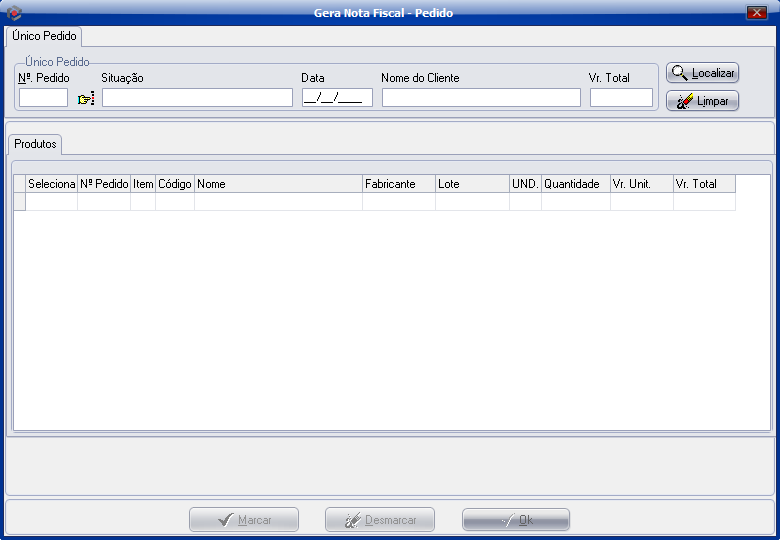Open the Produtos tab
This screenshot has height=540, width=780.
[x=35, y=144]
